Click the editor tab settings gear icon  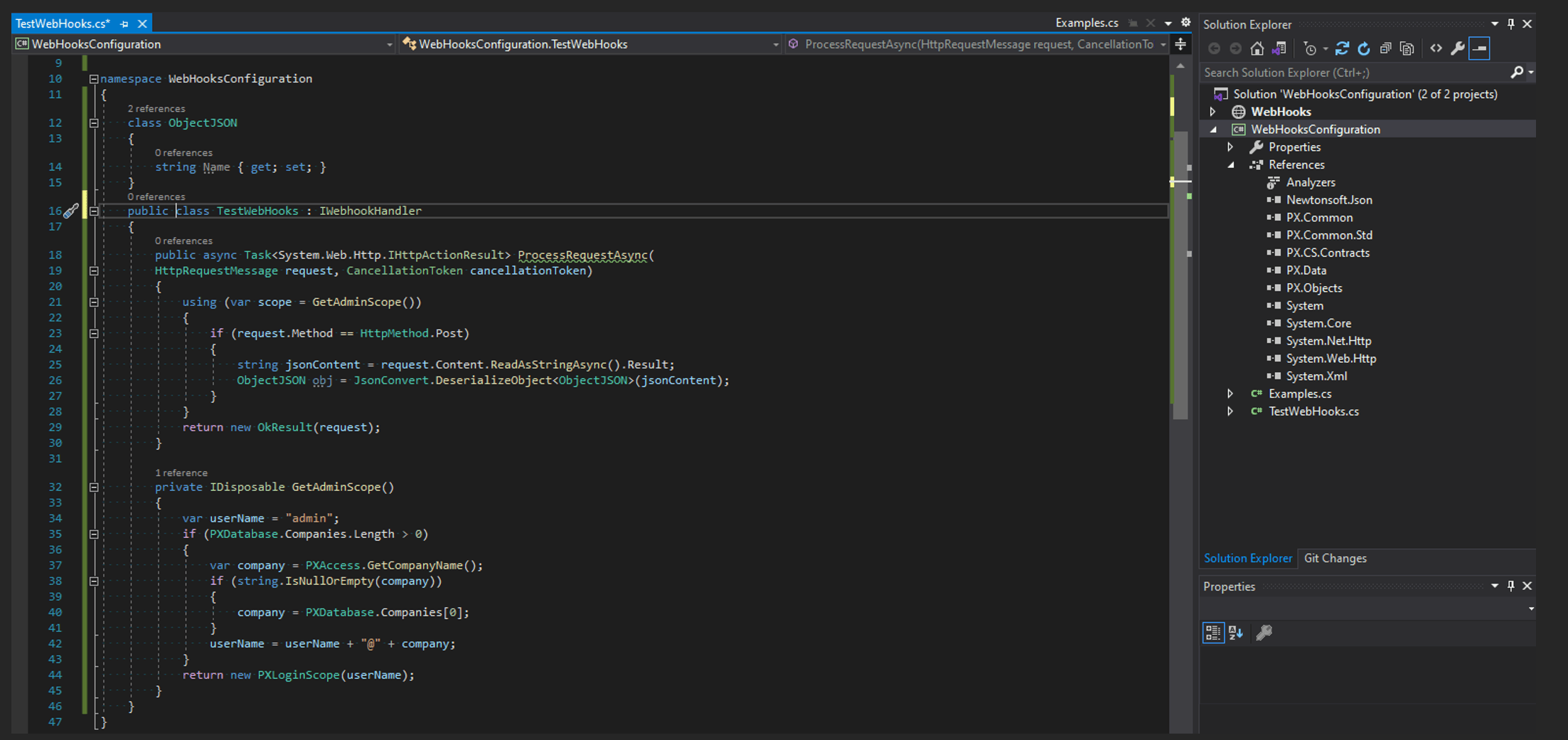[1185, 23]
